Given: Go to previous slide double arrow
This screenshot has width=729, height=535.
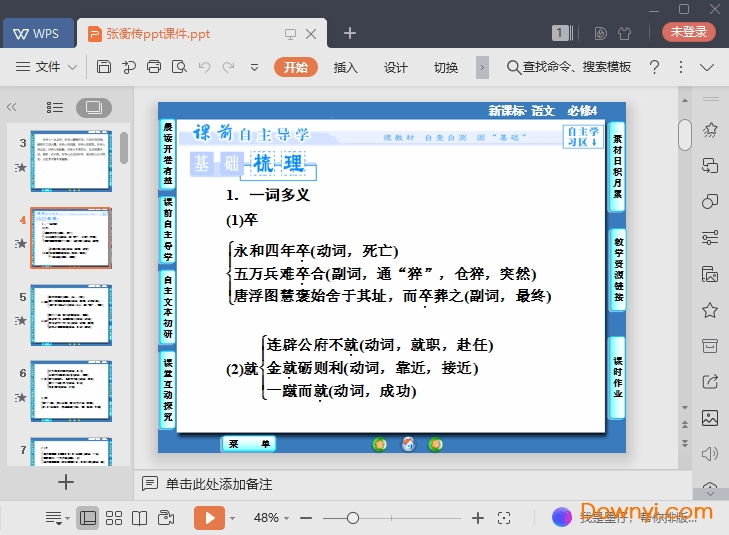Looking at the screenshot, I should [x=685, y=424].
